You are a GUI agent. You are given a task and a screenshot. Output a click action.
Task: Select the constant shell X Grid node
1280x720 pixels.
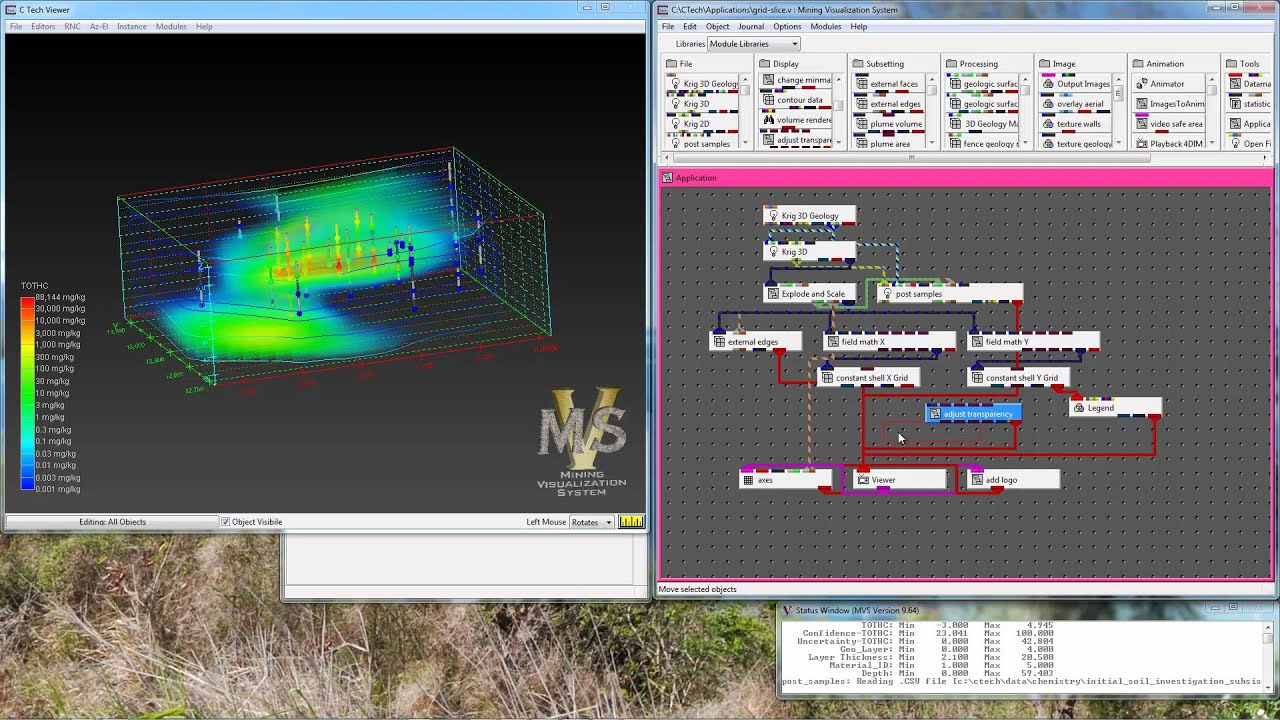[869, 378]
